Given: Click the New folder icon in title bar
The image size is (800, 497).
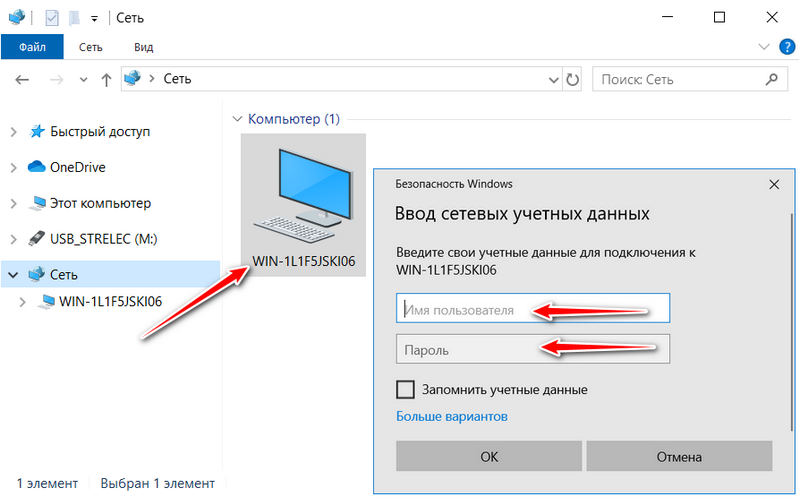Looking at the screenshot, I should (x=74, y=18).
